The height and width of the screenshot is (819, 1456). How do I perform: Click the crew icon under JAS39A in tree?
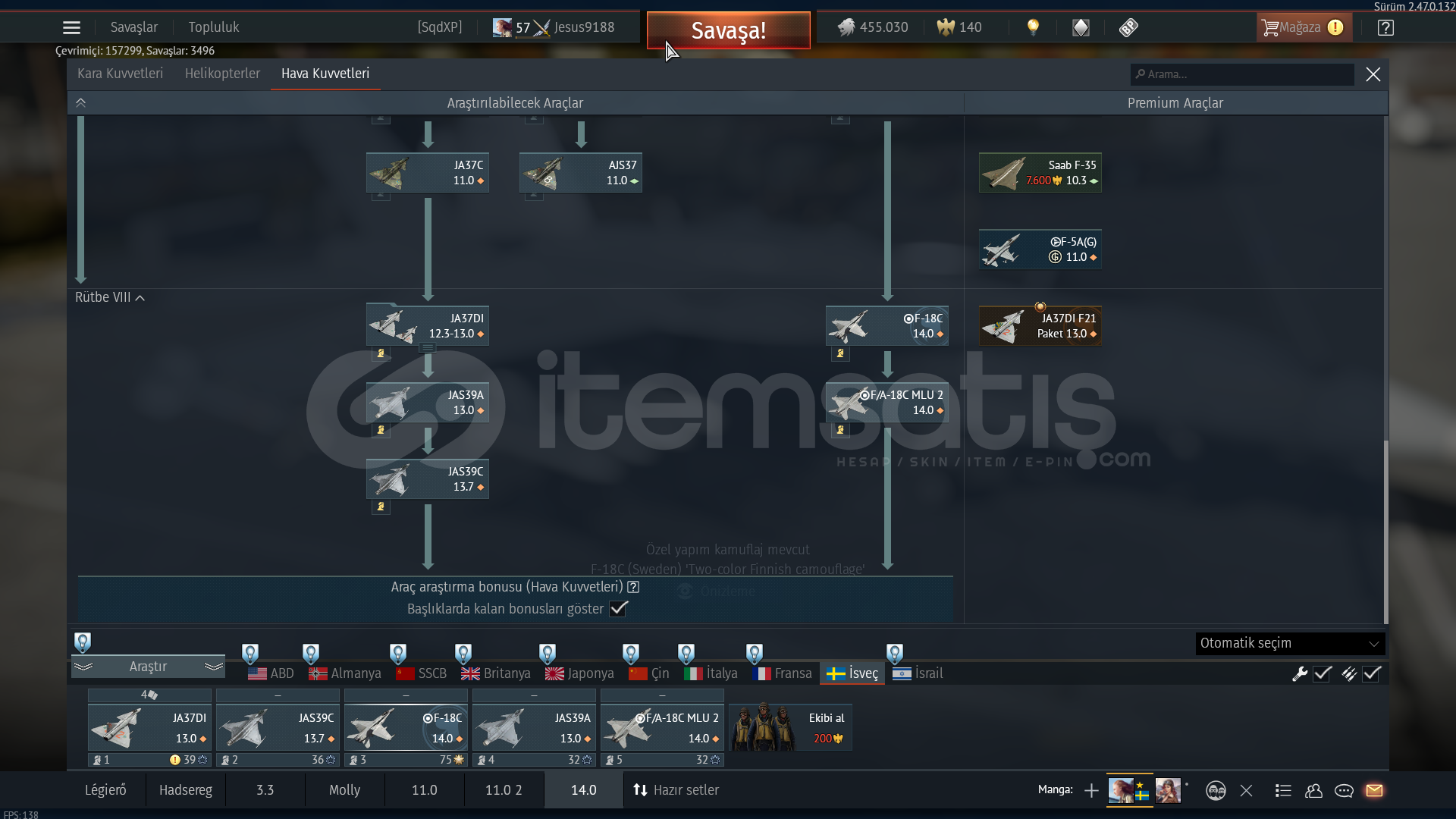[381, 430]
